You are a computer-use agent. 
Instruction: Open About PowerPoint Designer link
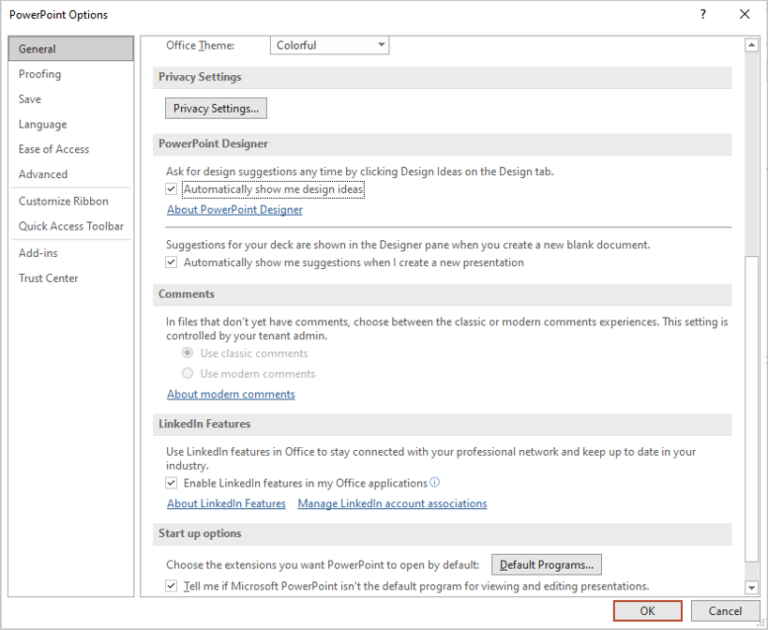pos(235,210)
